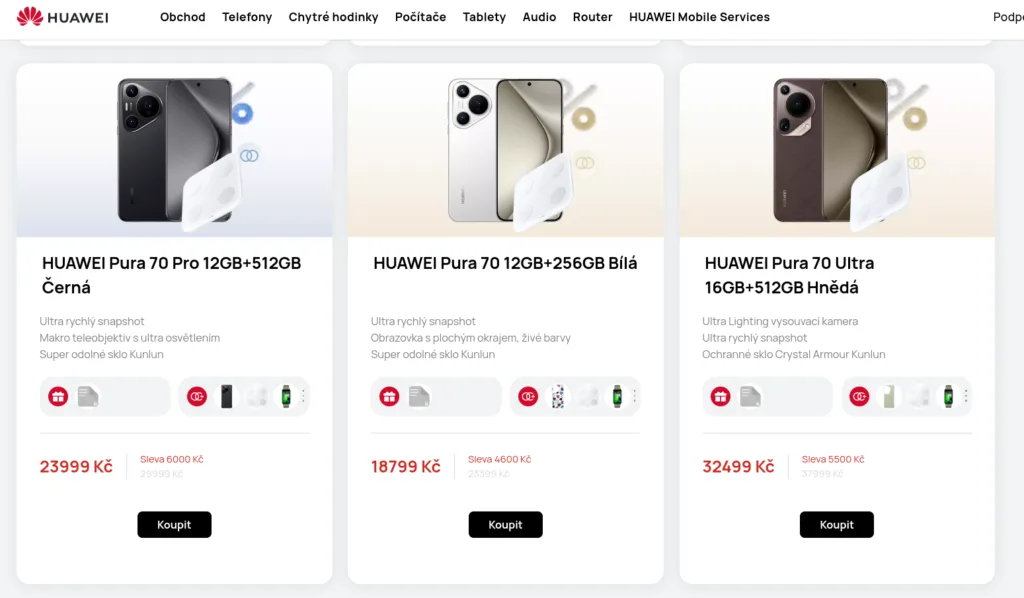Select green smartwatch accessory on Pura 70 Pro card

click(286, 397)
